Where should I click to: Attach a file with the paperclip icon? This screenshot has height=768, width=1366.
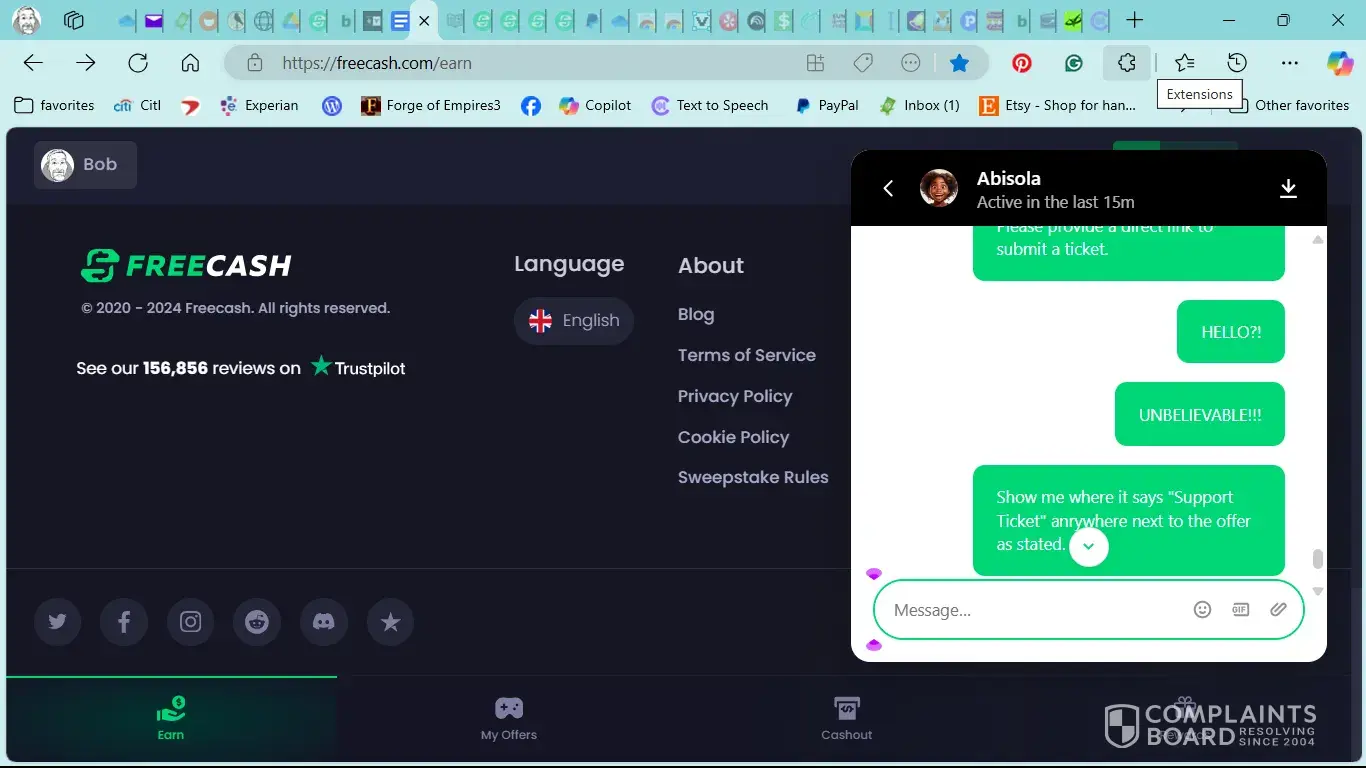point(1278,610)
